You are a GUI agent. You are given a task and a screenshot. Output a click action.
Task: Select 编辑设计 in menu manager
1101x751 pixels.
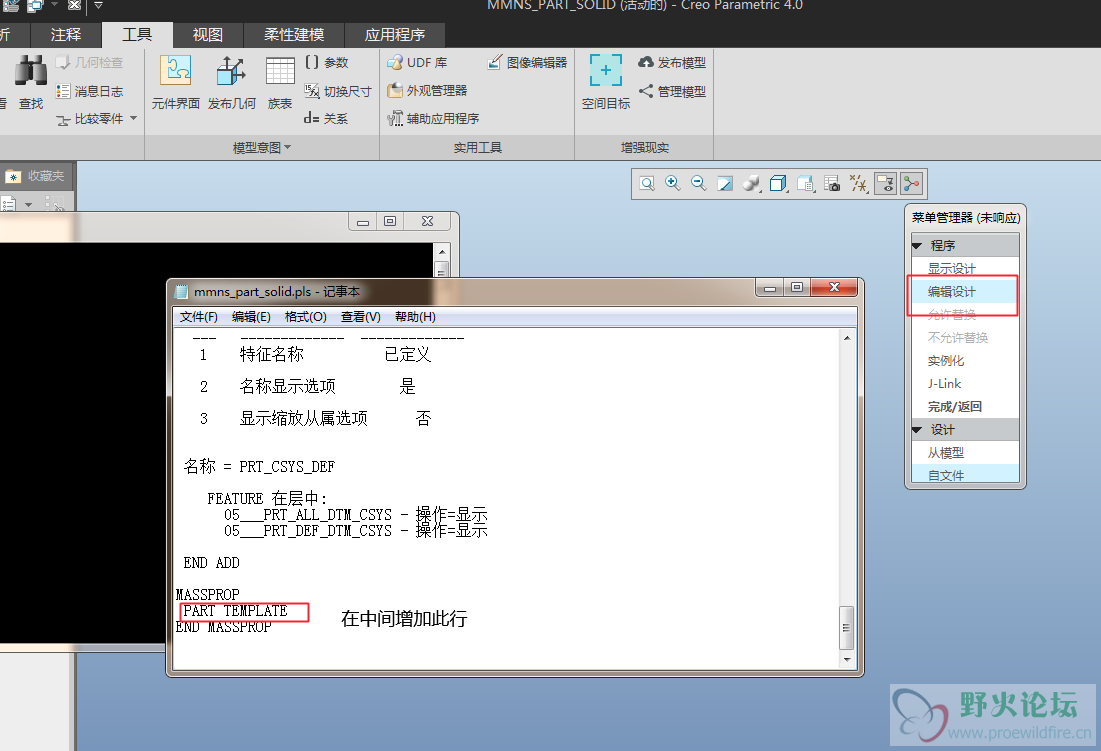[x=965, y=291]
